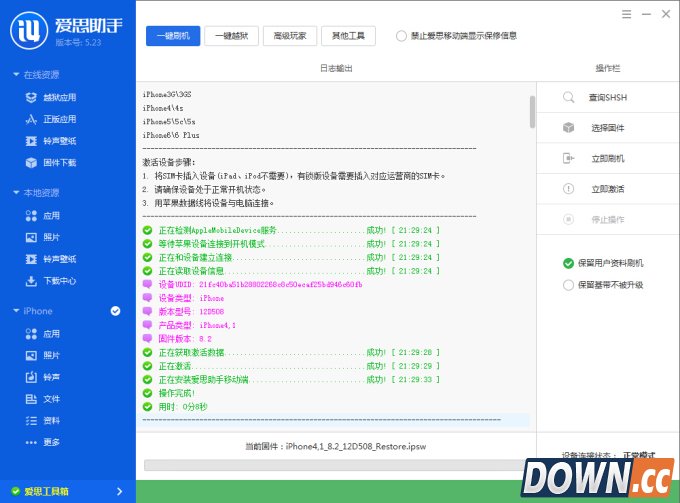Collapse the iPhone device section

(16, 311)
